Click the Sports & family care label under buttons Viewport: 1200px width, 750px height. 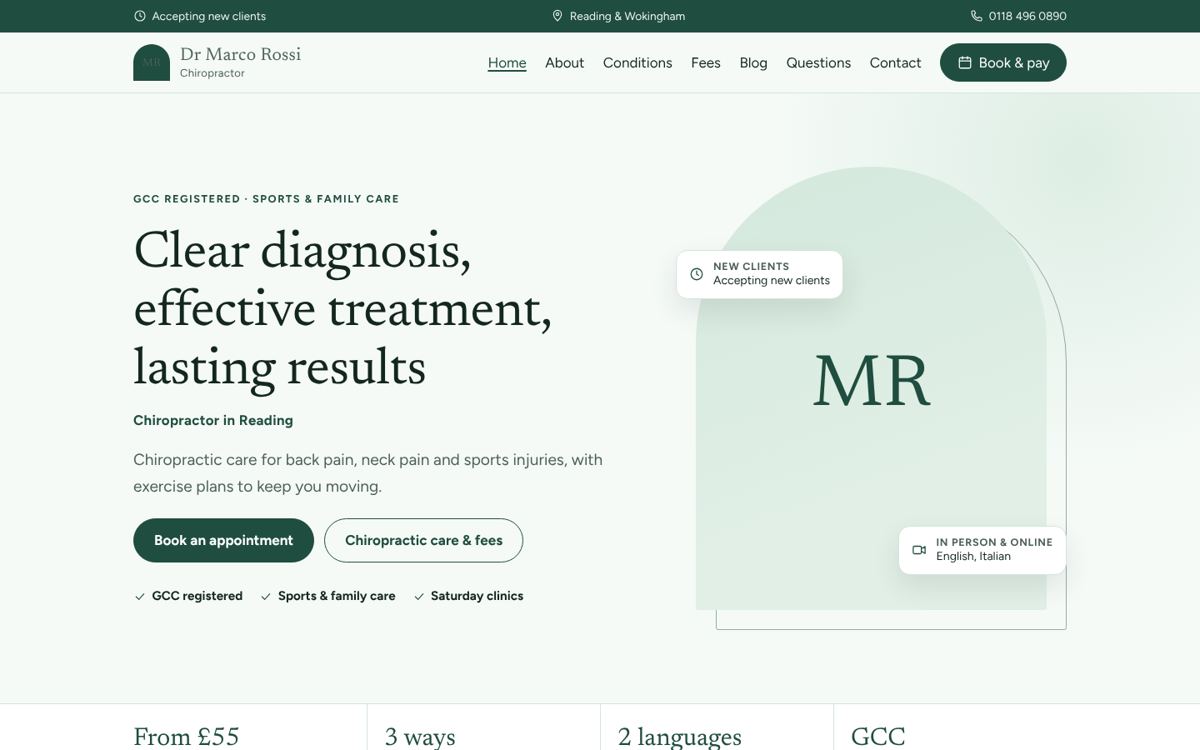coord(336,596)
